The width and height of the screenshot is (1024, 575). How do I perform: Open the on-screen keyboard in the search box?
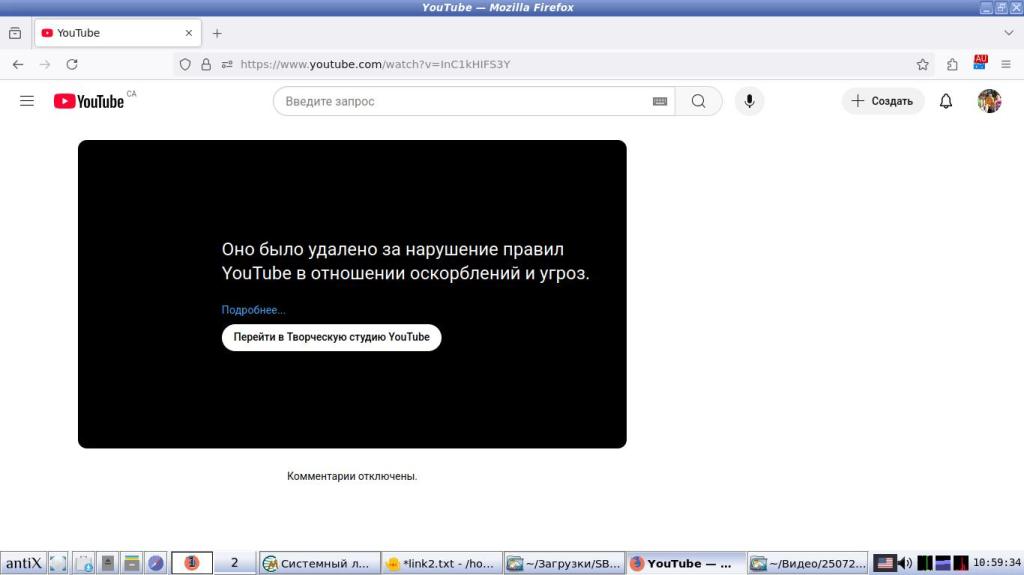point(660,101)
